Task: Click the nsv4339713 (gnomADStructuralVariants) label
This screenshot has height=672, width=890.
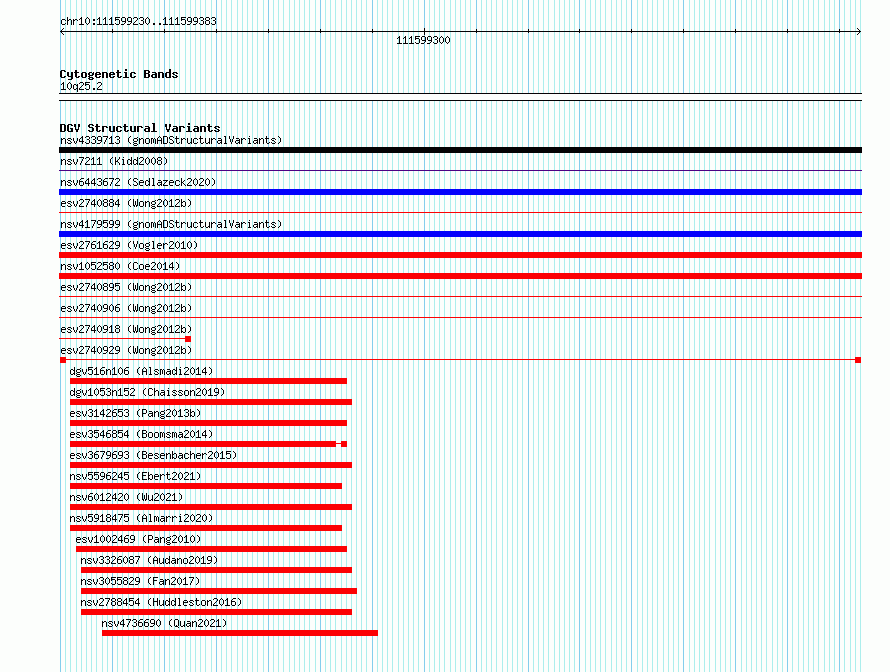Action: tap(171, 140)
